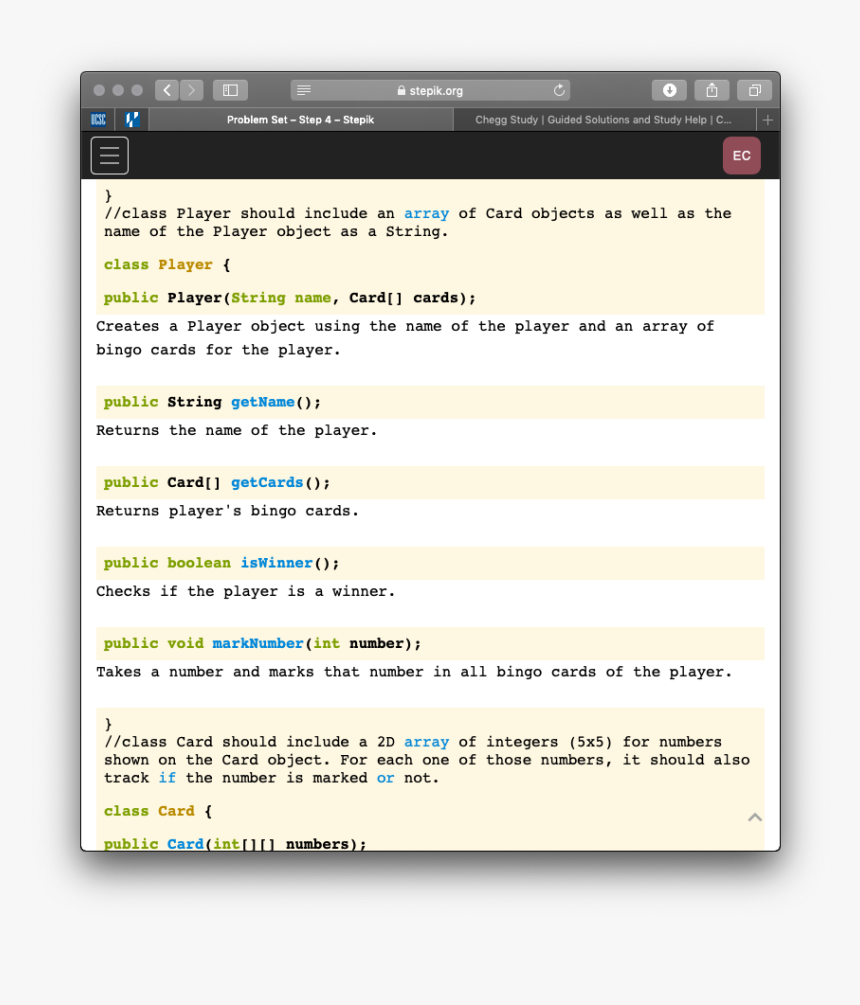Select the UCSC pinned tab
Image resolution: width=860 pixels, height=1005 pixels.
click(x=98, y=120)
